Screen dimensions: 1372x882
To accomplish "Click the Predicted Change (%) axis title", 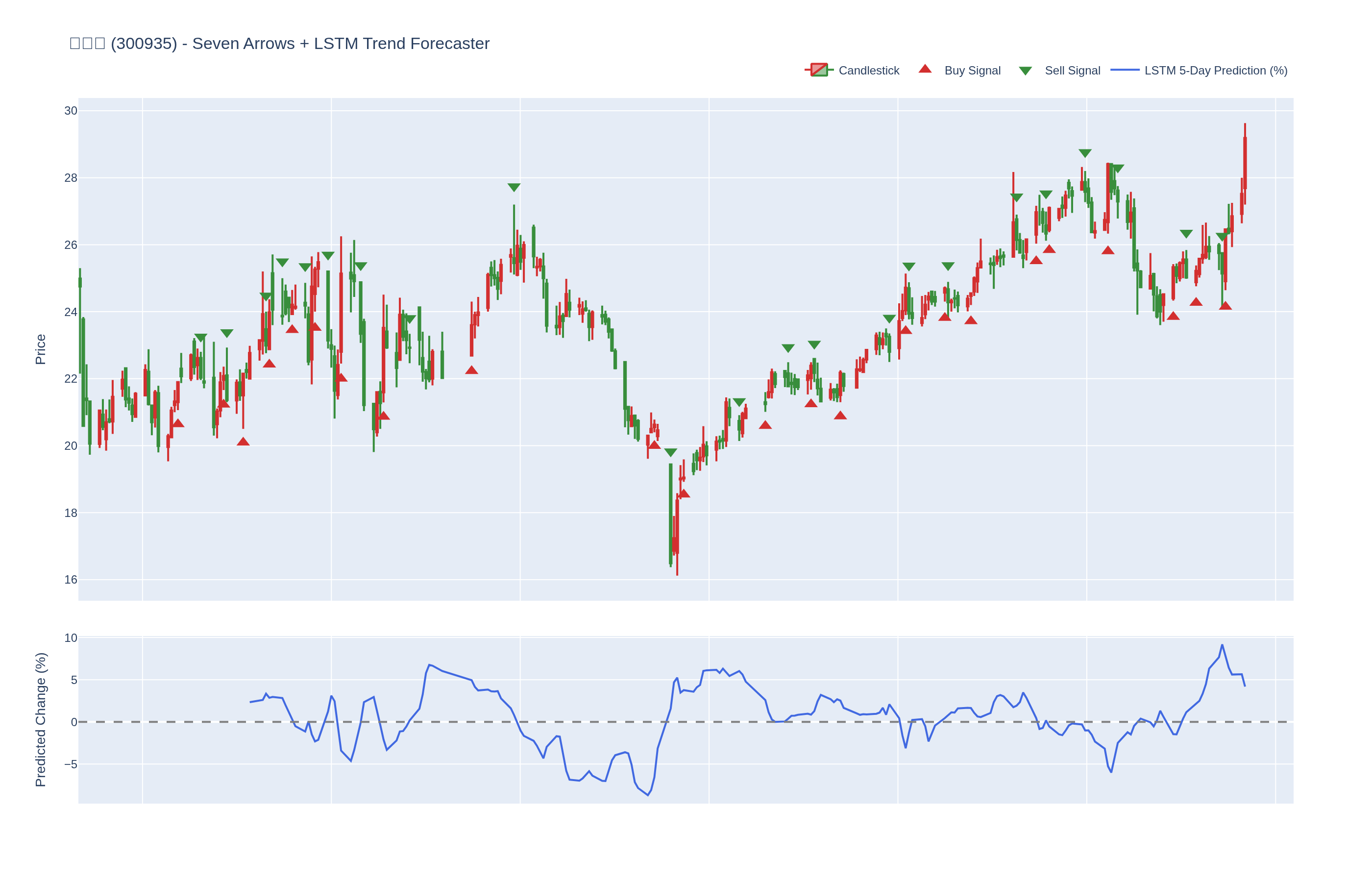I will pyautogui.click(x=40, y=719).
